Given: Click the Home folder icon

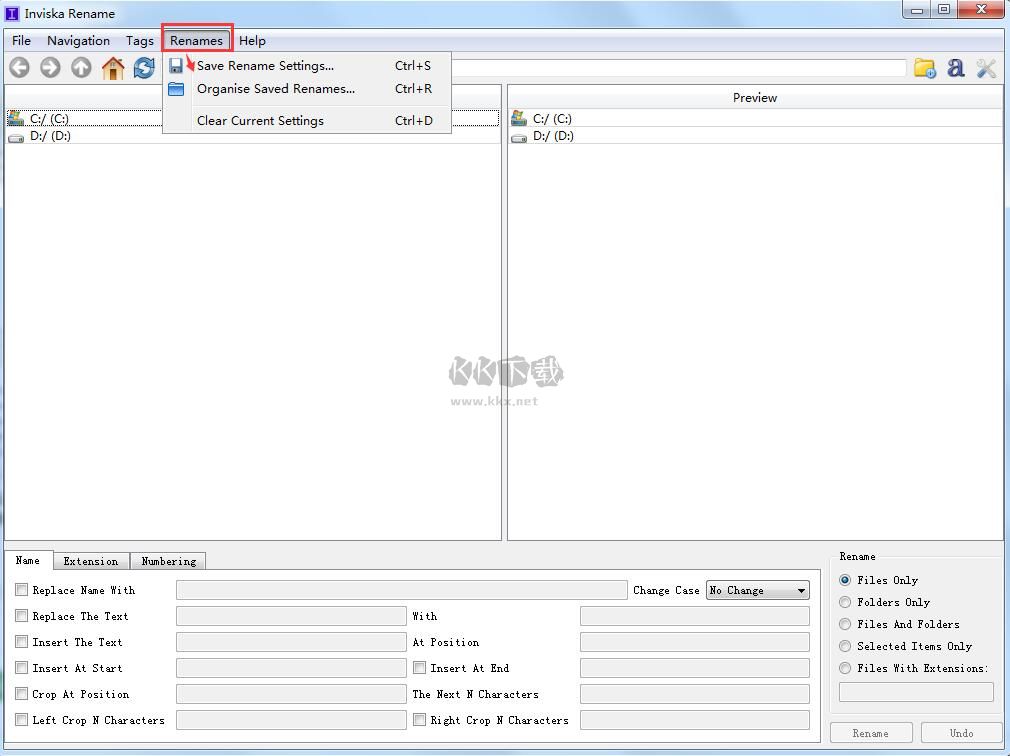Looking at the screenshot, I should pos(113,67).
